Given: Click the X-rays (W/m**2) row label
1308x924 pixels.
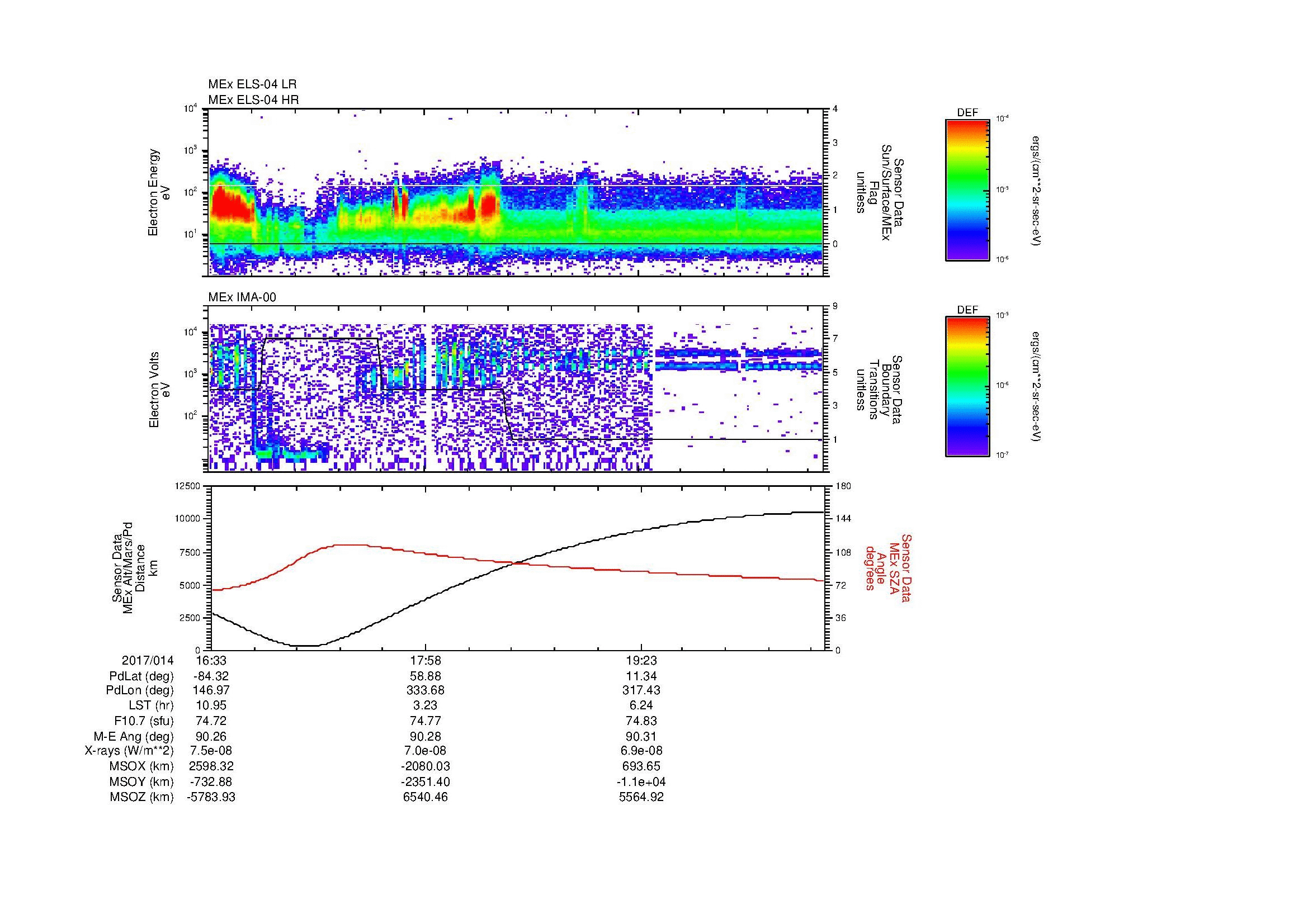Looking at the screenshot, I should pyautogui.click(x=129, y=751).
